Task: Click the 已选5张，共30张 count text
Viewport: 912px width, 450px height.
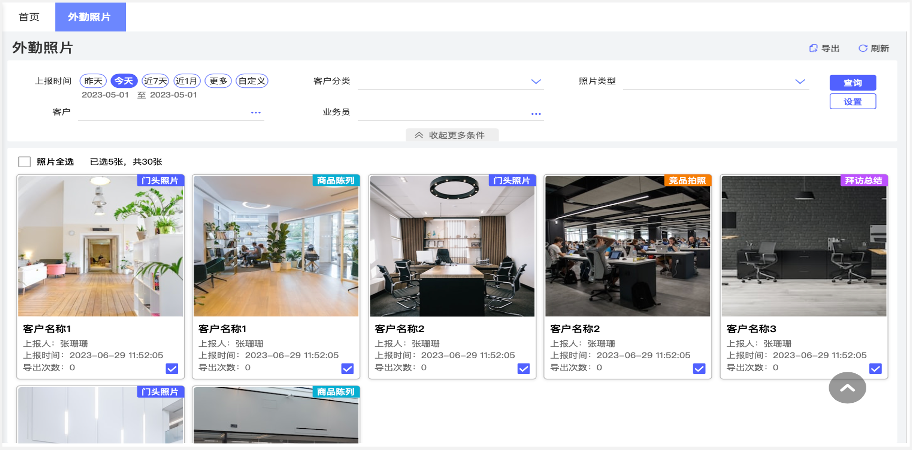Action: [x=126, y=162]
